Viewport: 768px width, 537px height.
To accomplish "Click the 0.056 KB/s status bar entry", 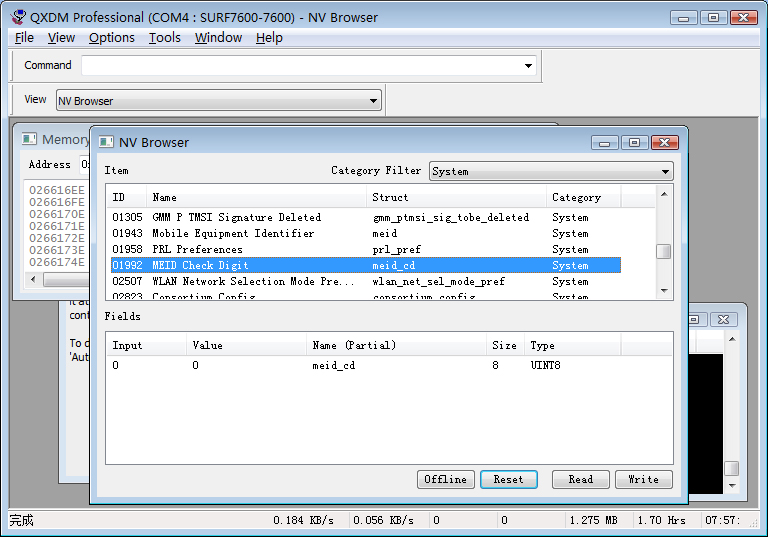I will coord(384,520).
